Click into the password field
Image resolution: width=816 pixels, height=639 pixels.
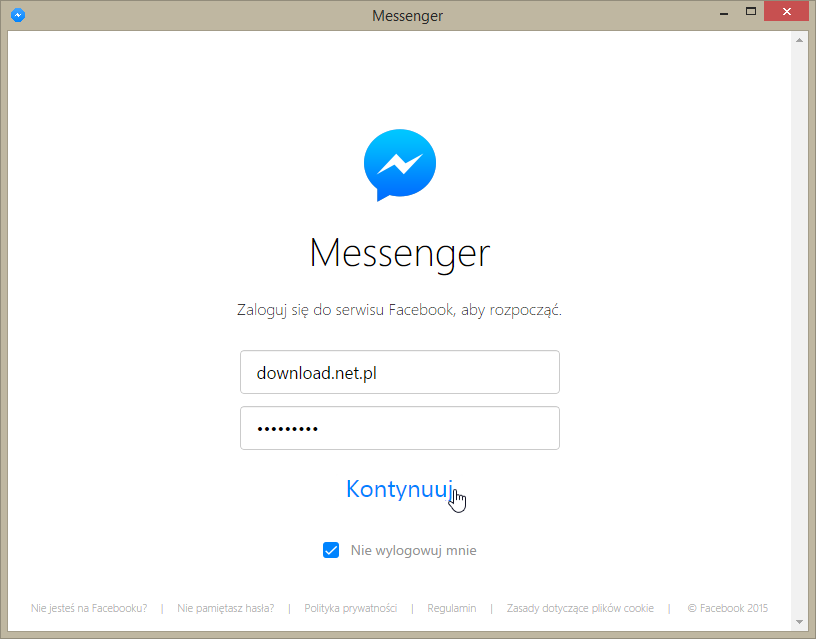point(400,428)
